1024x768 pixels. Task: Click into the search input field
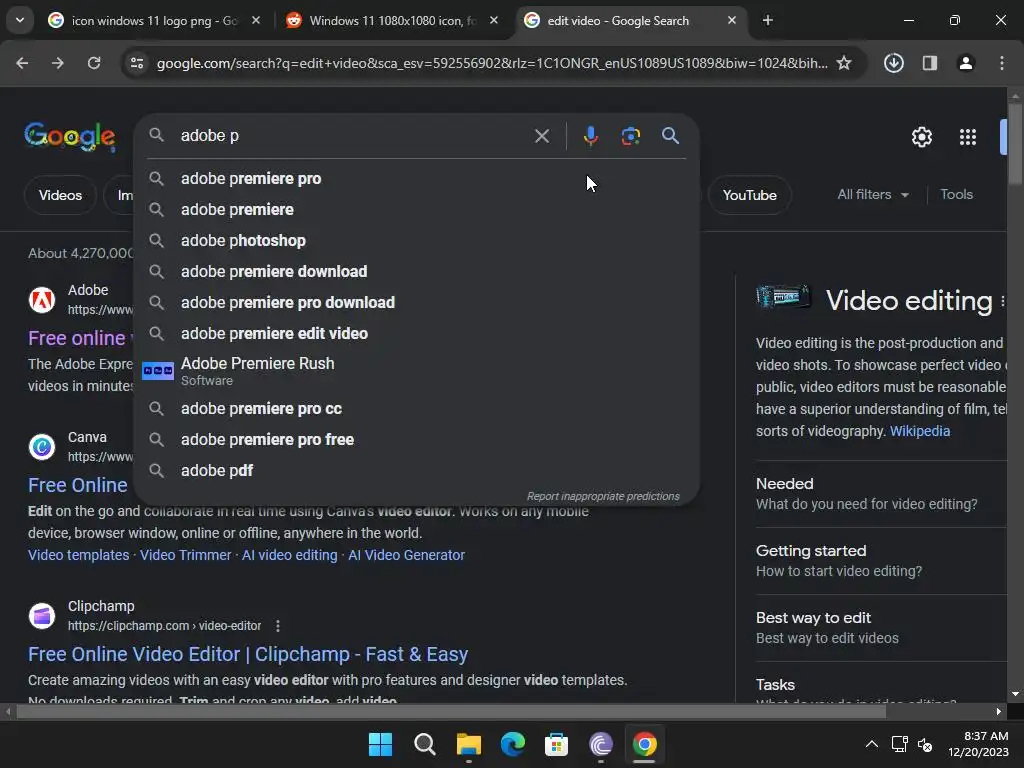353,136
